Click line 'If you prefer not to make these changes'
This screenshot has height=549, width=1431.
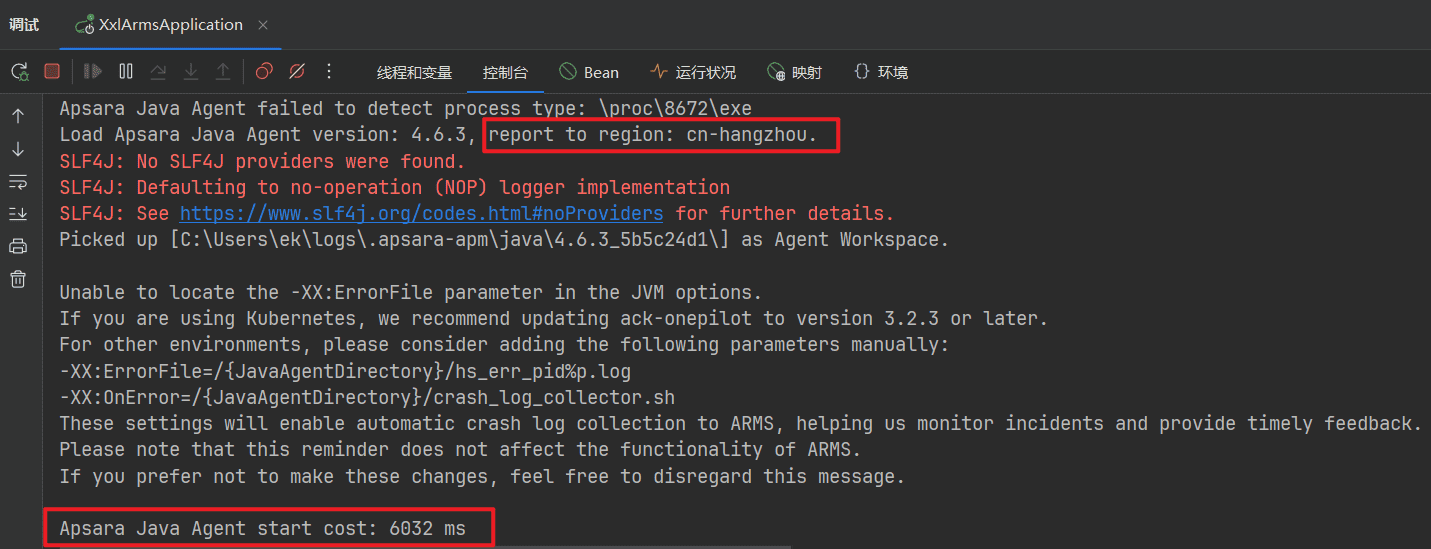[x=482, y=476]
